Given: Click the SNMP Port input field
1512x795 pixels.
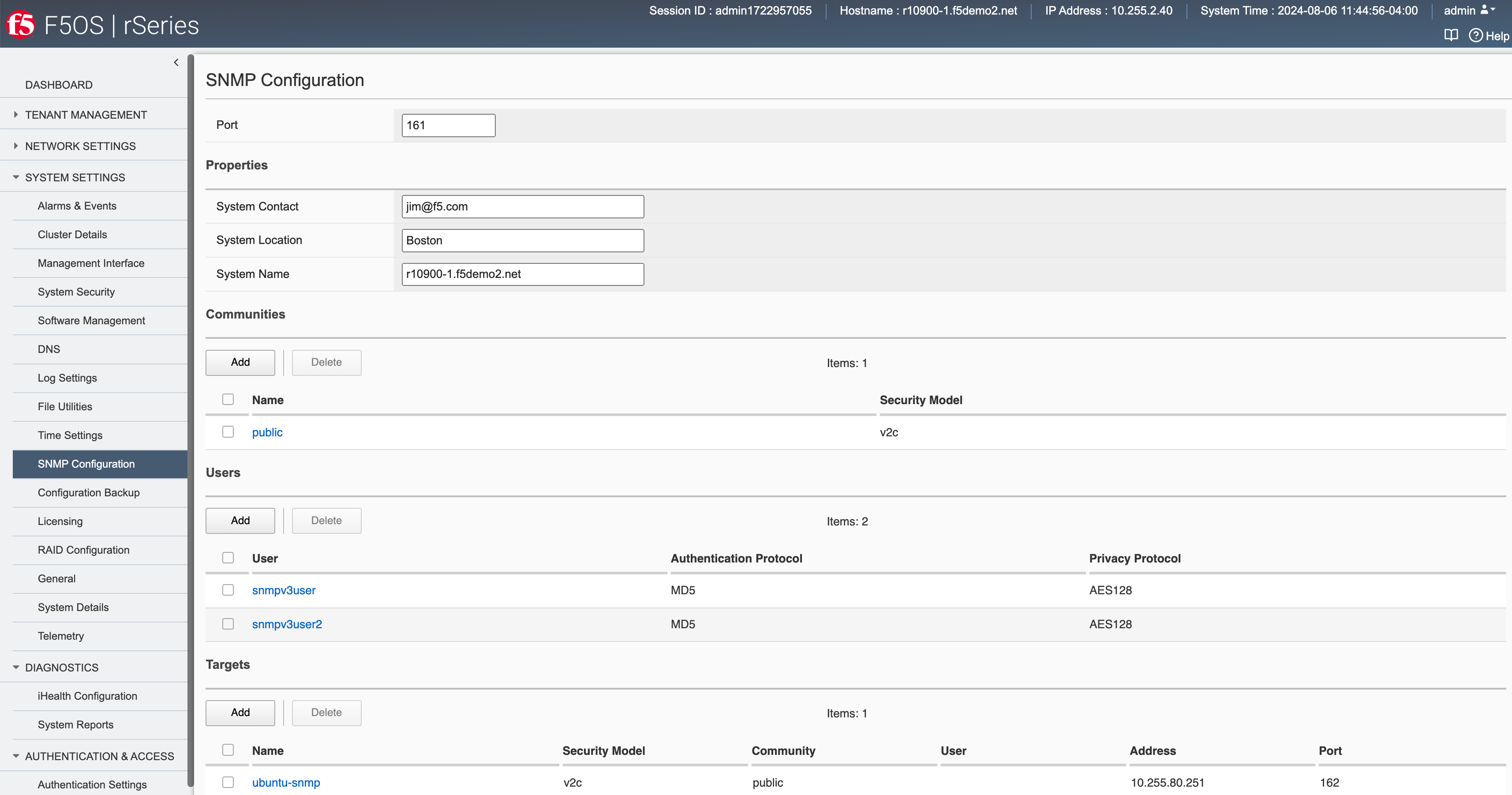Looking at the screenshot, I should (449, 125).
